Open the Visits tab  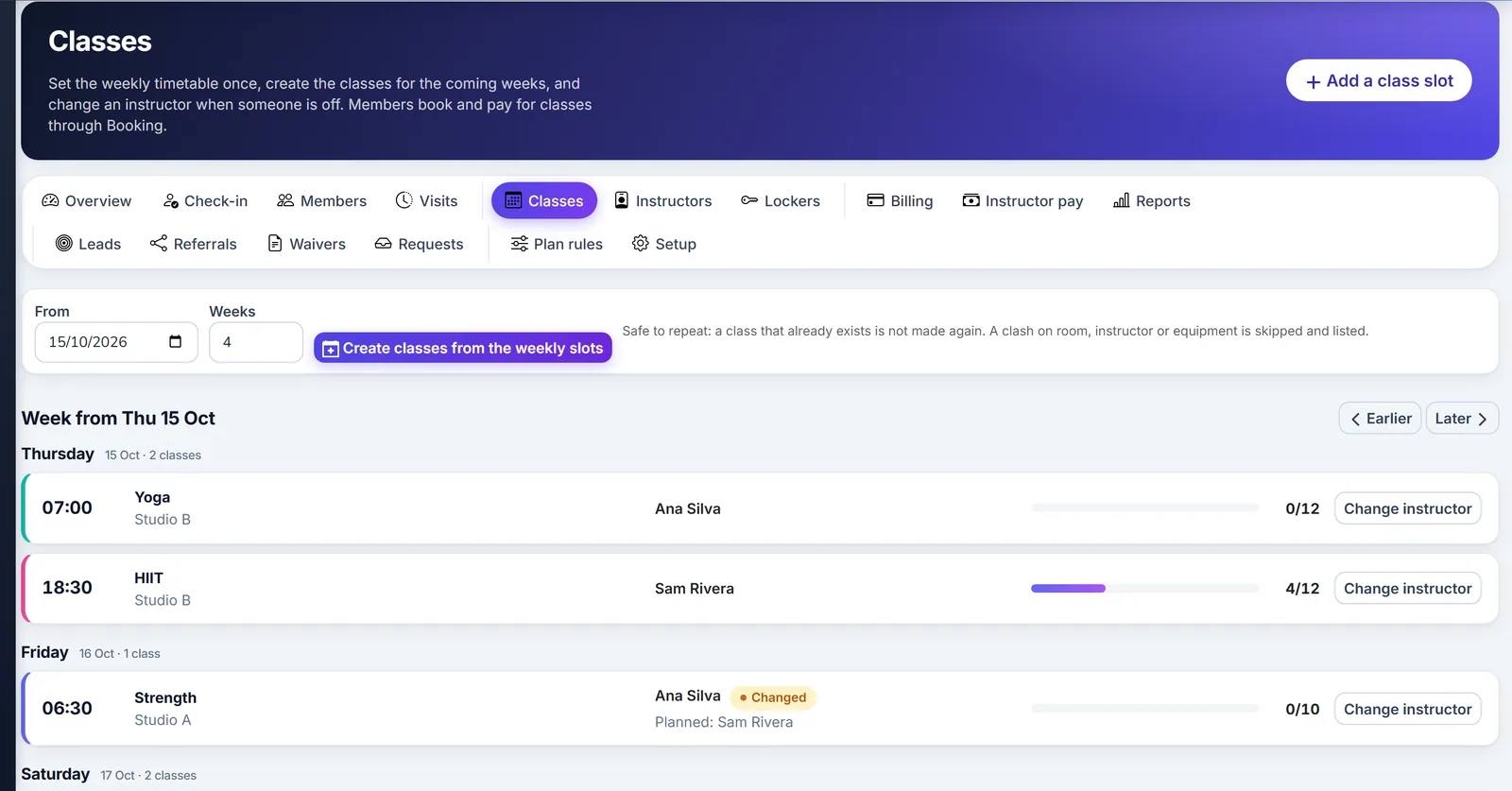click(x=426, y=201)
